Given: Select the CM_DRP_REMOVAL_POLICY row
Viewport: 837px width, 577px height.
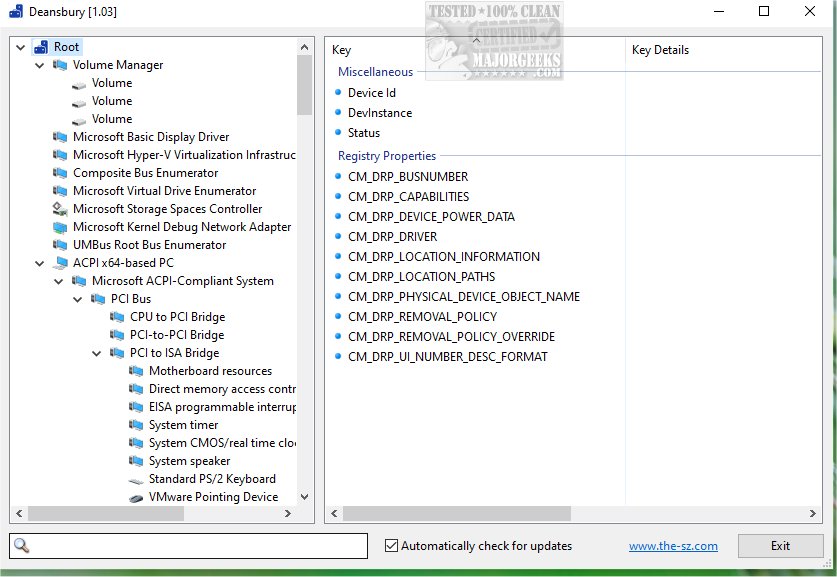Looking at the screenshot, I should 422,317.
